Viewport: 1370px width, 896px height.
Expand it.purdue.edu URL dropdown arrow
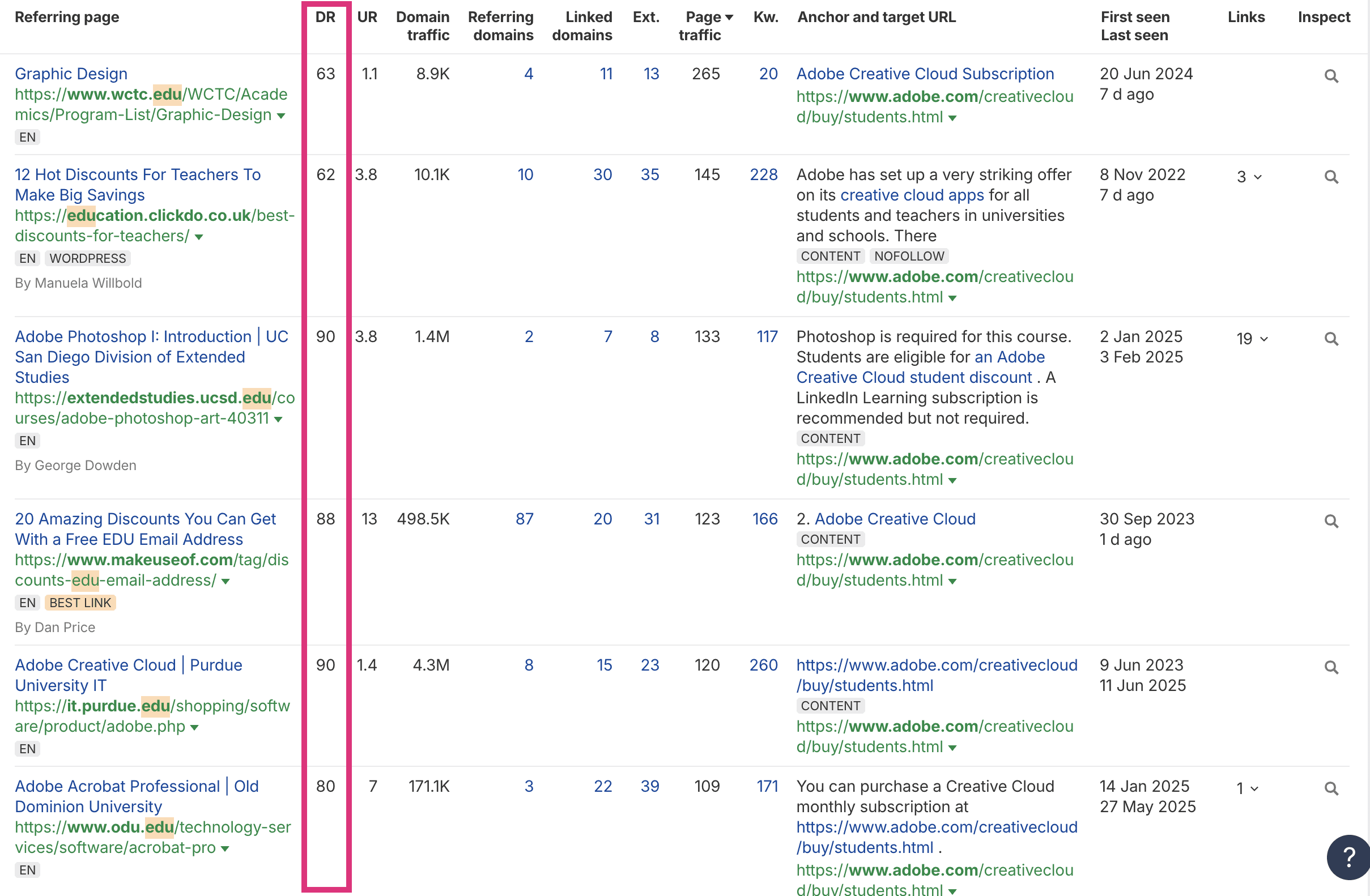tap(194, 727)
